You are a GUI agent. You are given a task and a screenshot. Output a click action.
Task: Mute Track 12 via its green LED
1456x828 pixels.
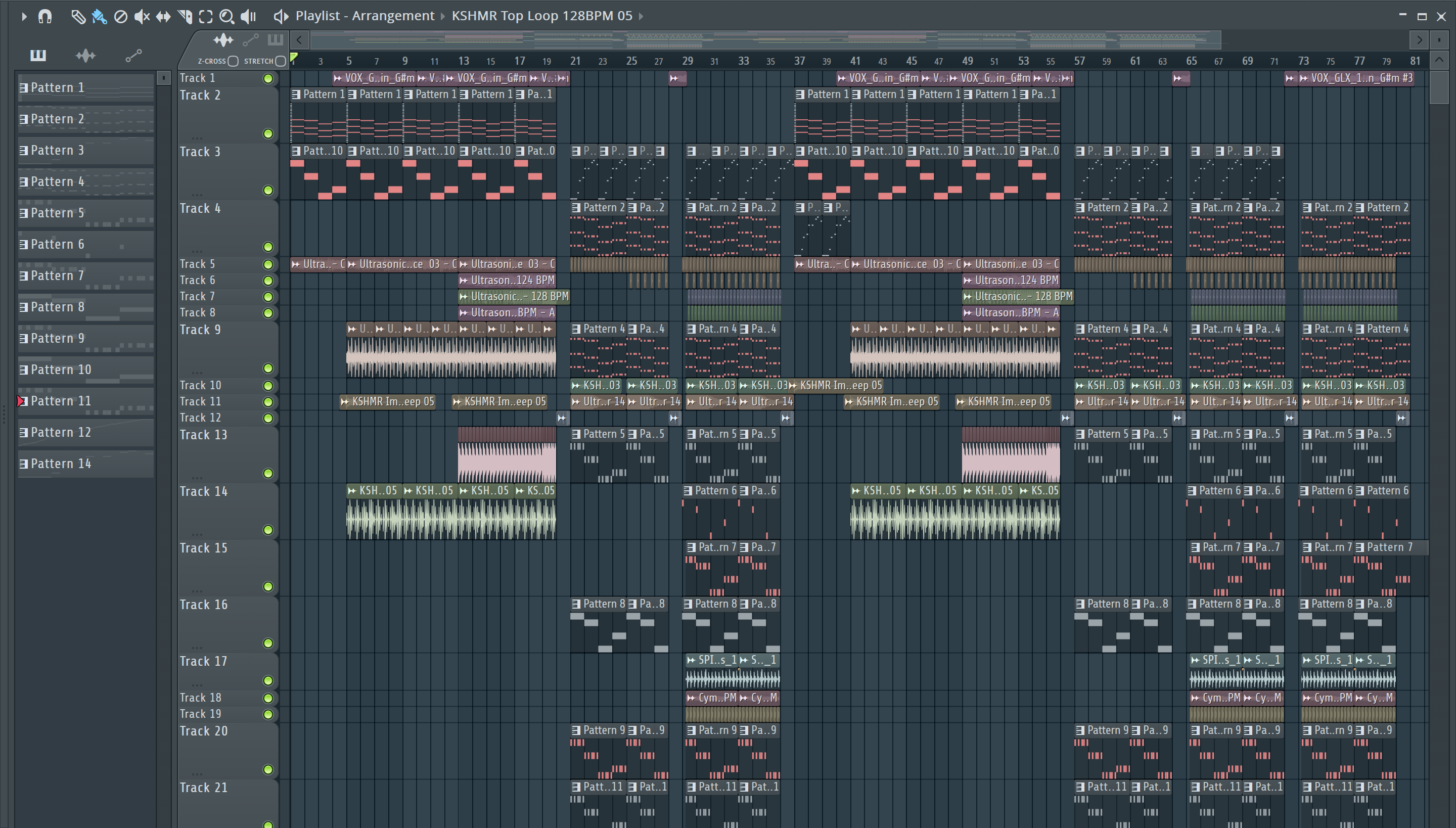[268, 419]
